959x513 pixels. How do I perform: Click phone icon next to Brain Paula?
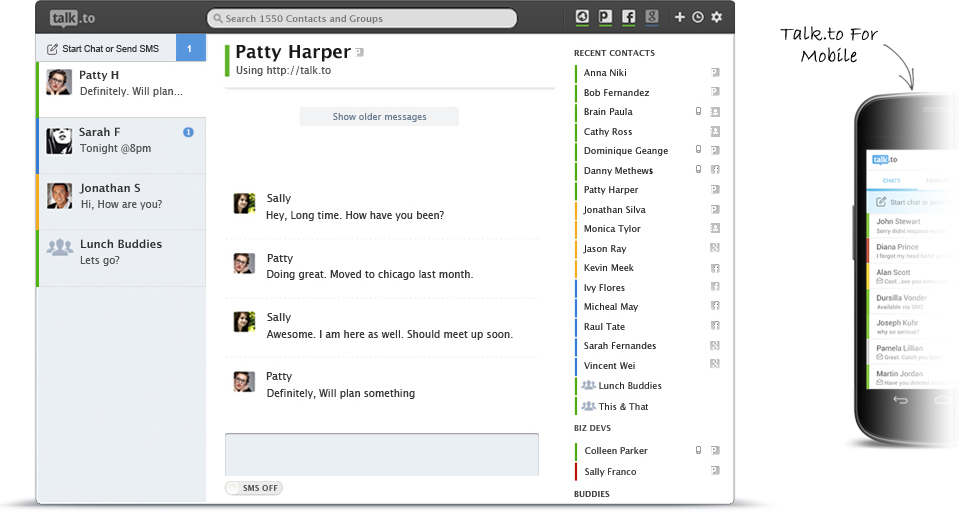point(698,111)
